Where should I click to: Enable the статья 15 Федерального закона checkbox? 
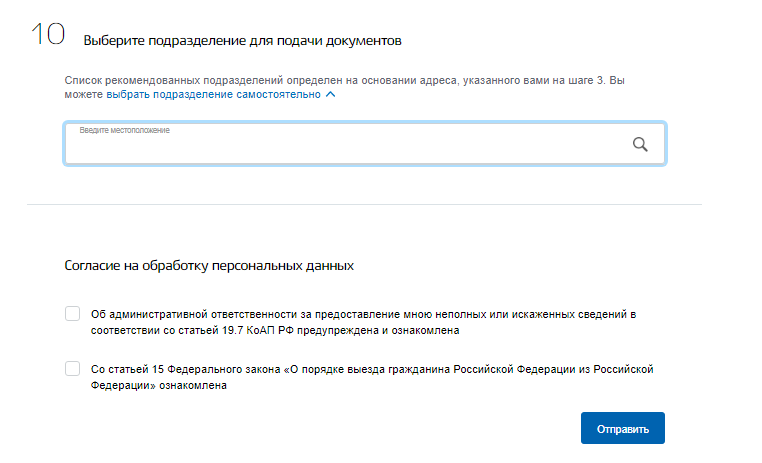72,368
